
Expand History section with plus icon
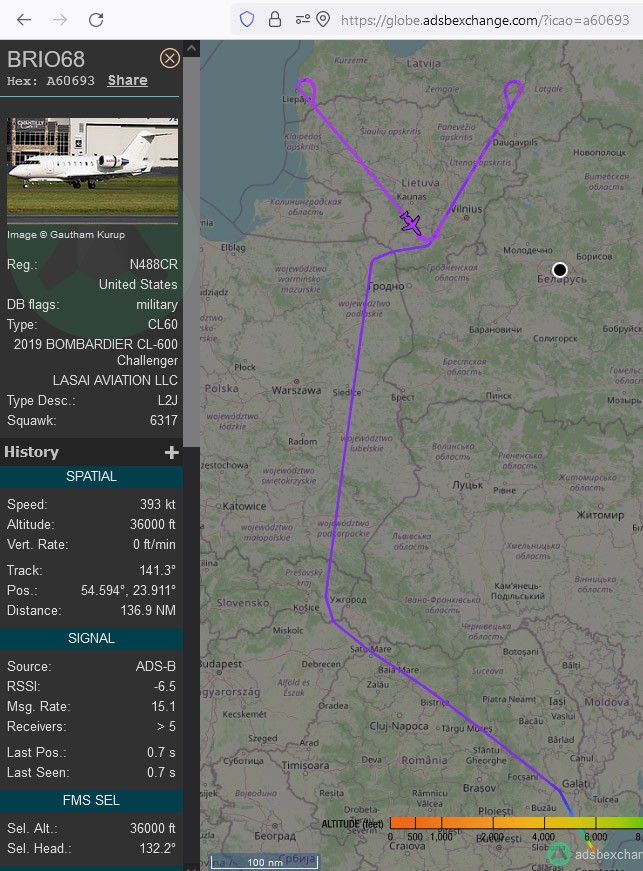[172, 453]
